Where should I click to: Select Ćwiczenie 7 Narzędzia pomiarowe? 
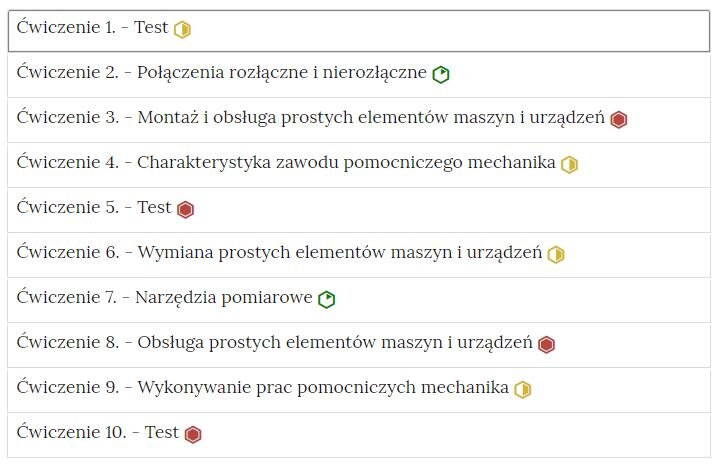point(359,300)
